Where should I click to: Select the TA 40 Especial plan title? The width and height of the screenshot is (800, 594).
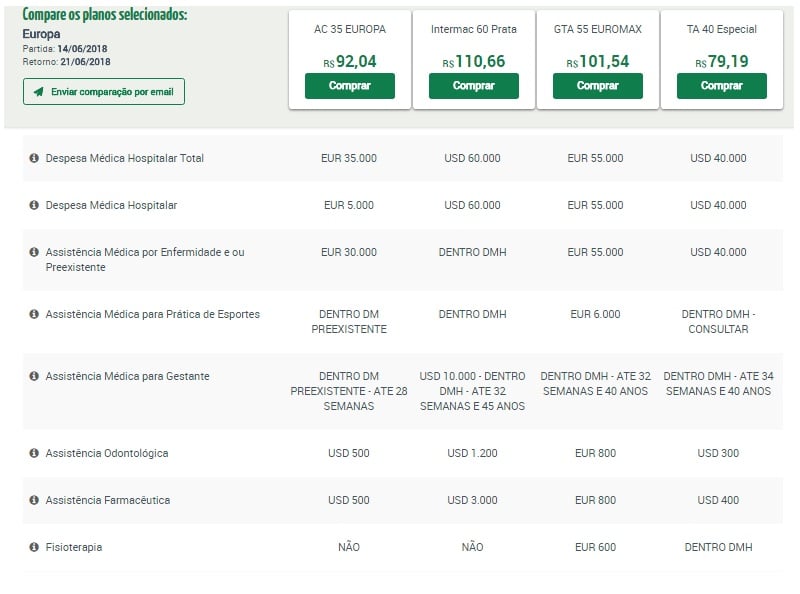tap(721, 30)
